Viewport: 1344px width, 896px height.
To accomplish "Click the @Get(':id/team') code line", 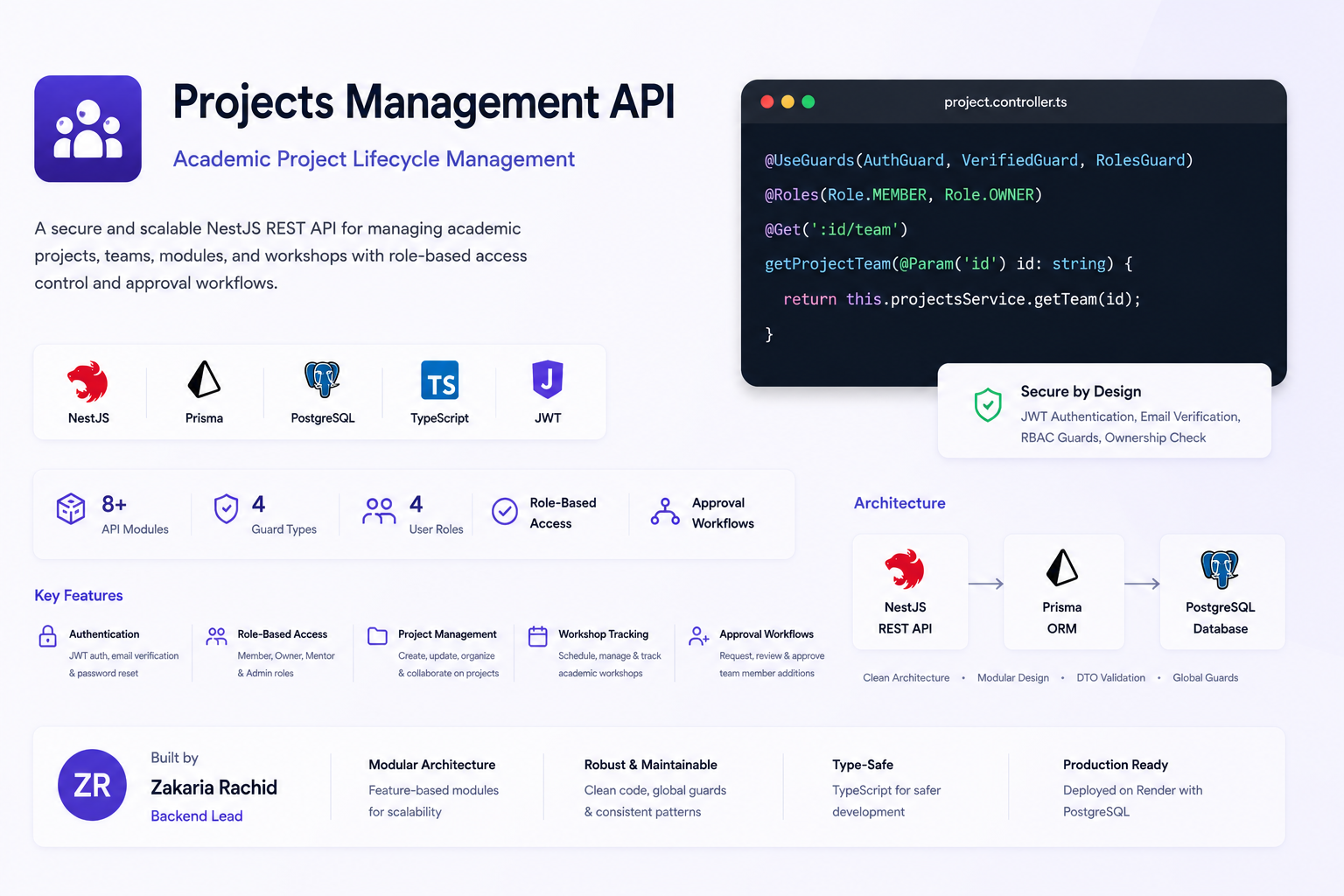I will [x=836, y=230].
